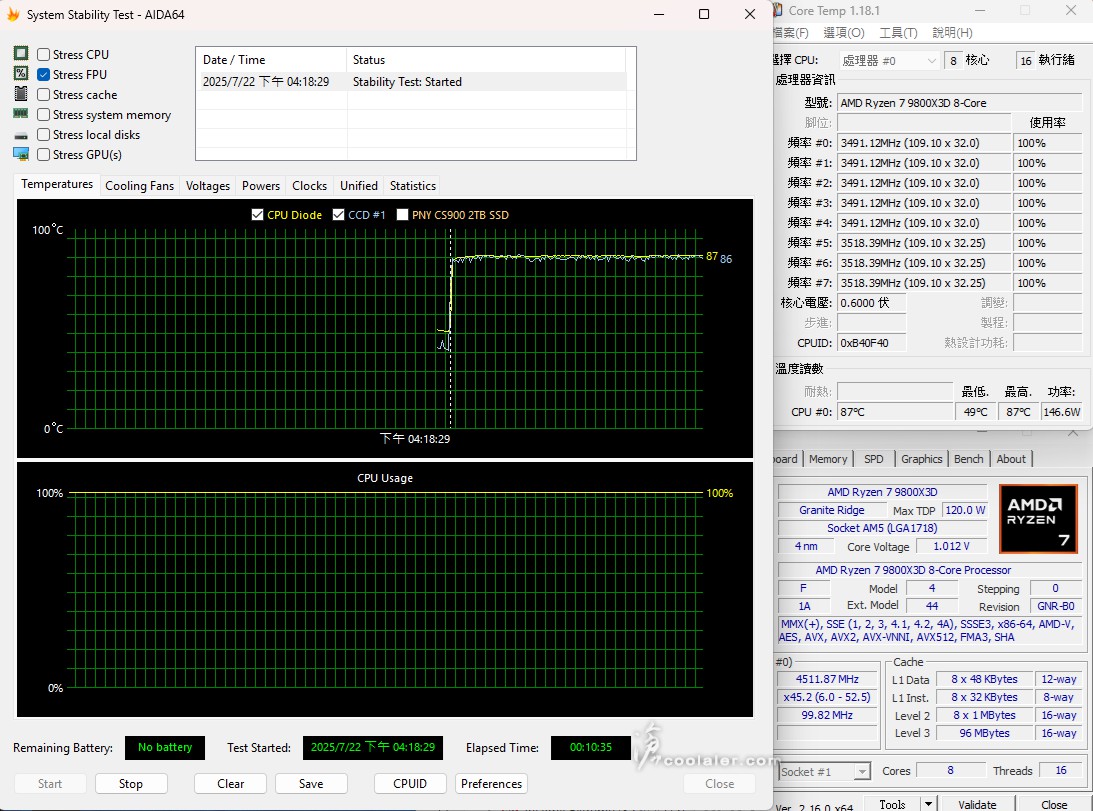Click the Core Temp thermometer title icon
Screen dimensions: 1093x811
778,10
